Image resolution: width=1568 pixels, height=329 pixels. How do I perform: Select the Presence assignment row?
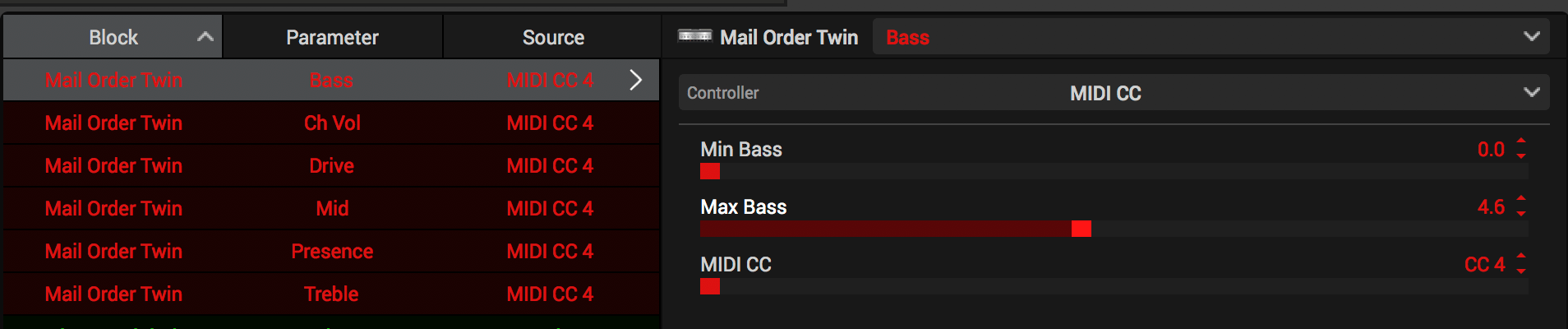pyautogui.click(x=331, y=251)
